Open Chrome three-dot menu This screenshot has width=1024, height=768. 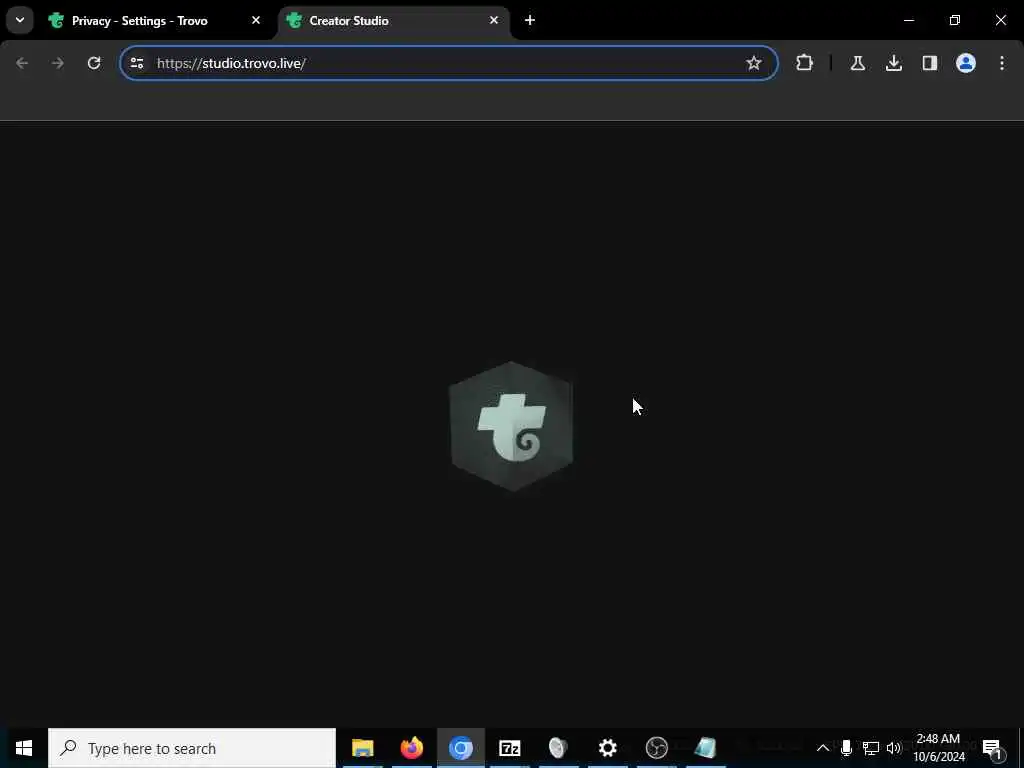click(1002, 63)
